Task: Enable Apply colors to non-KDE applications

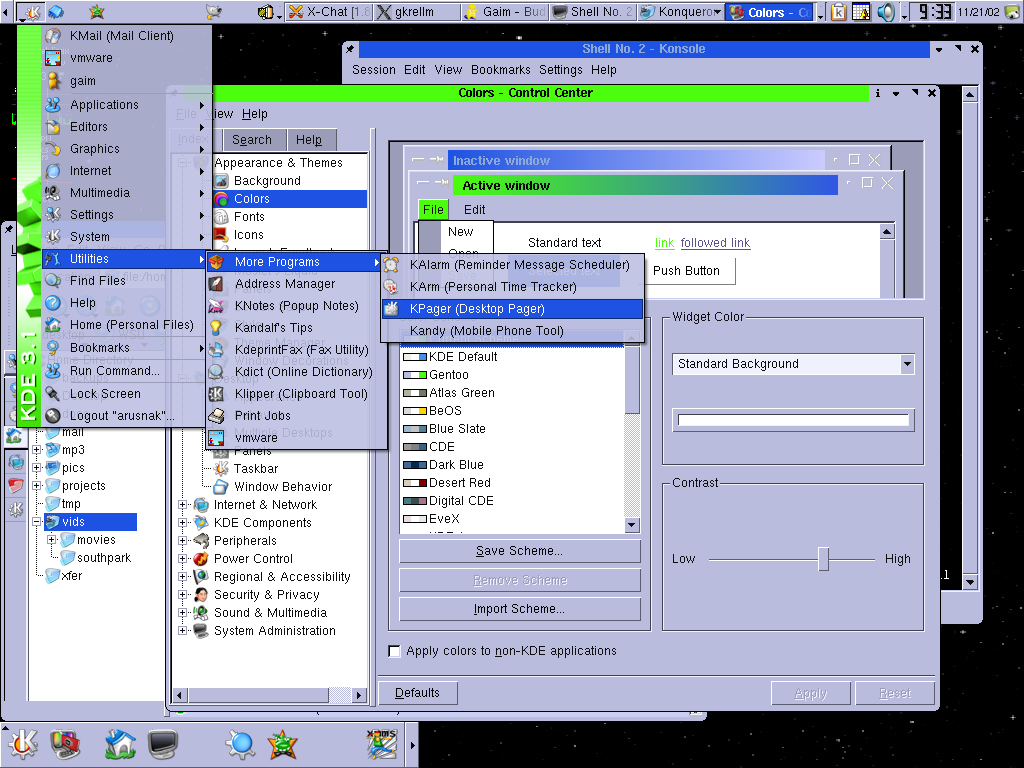Action: pos(394,651)
